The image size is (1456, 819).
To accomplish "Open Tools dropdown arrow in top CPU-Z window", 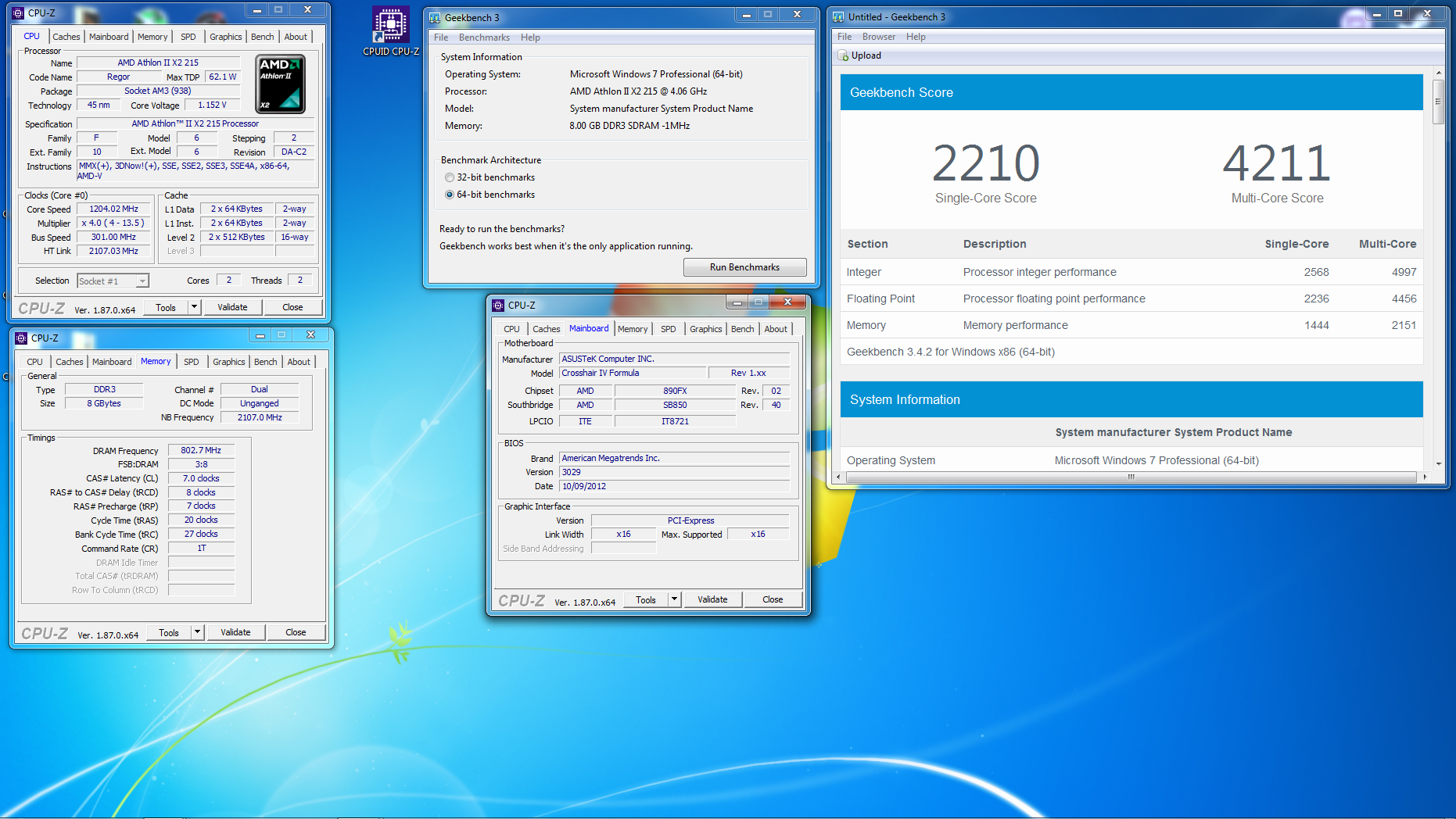I will pos(194,307).
